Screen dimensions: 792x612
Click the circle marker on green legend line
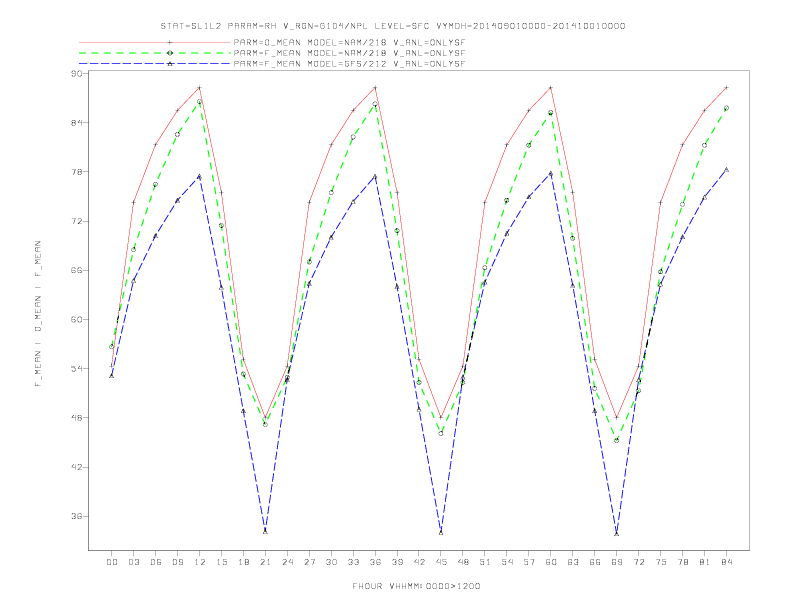[x=170, y=53]
